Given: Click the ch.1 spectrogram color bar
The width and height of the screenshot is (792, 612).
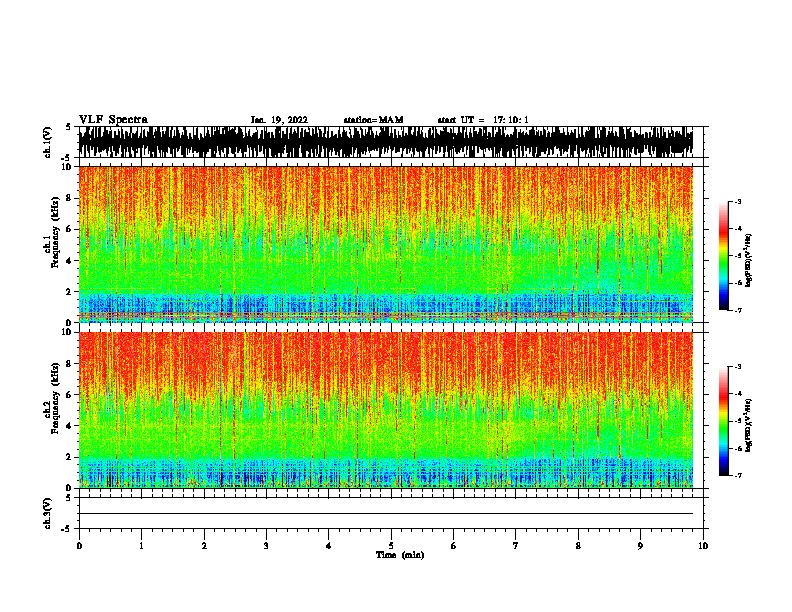Looking at the screenshot, I should pos(723,256).
